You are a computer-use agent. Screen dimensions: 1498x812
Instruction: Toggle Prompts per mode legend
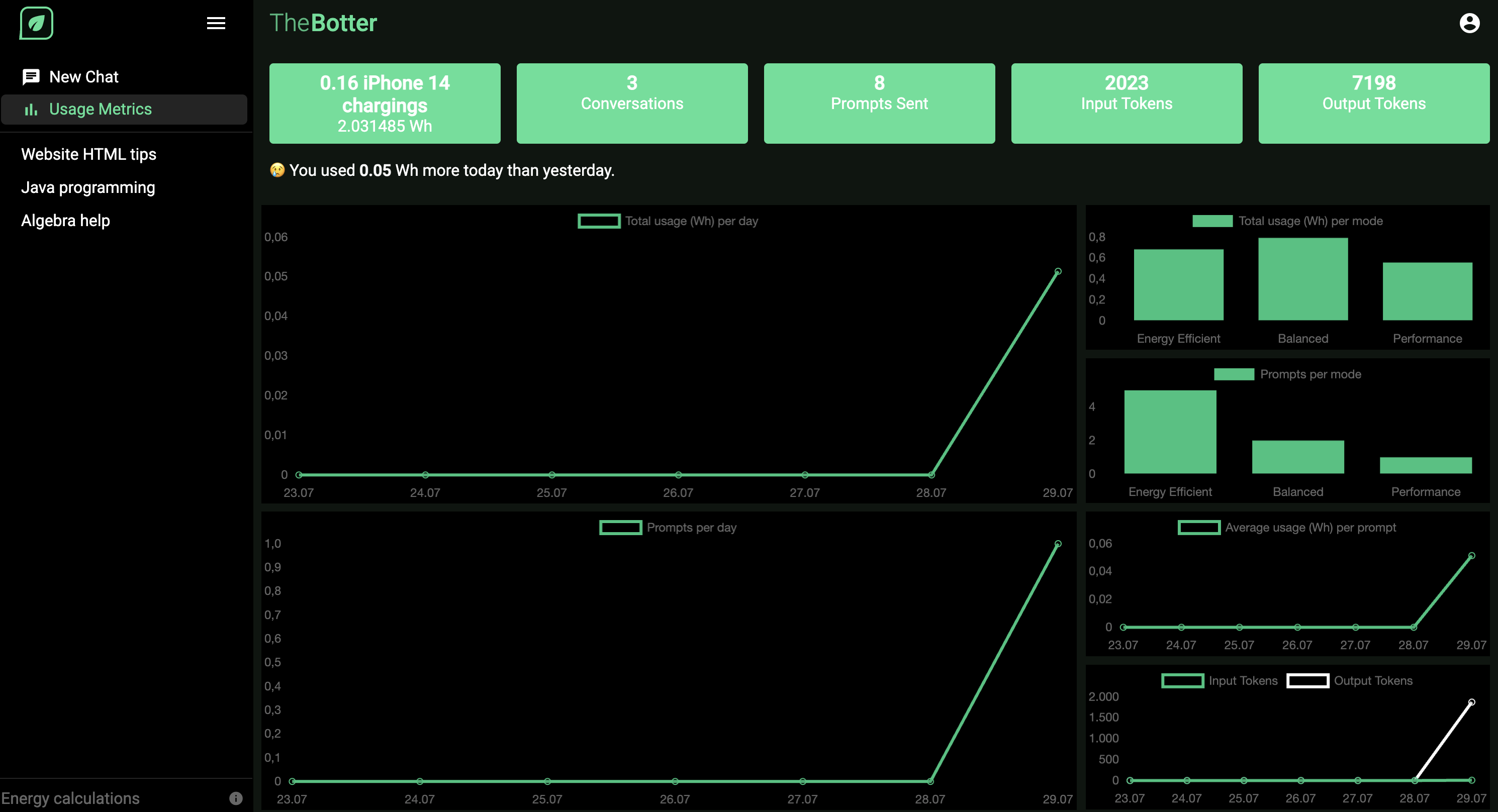(x=1287, y=374)
